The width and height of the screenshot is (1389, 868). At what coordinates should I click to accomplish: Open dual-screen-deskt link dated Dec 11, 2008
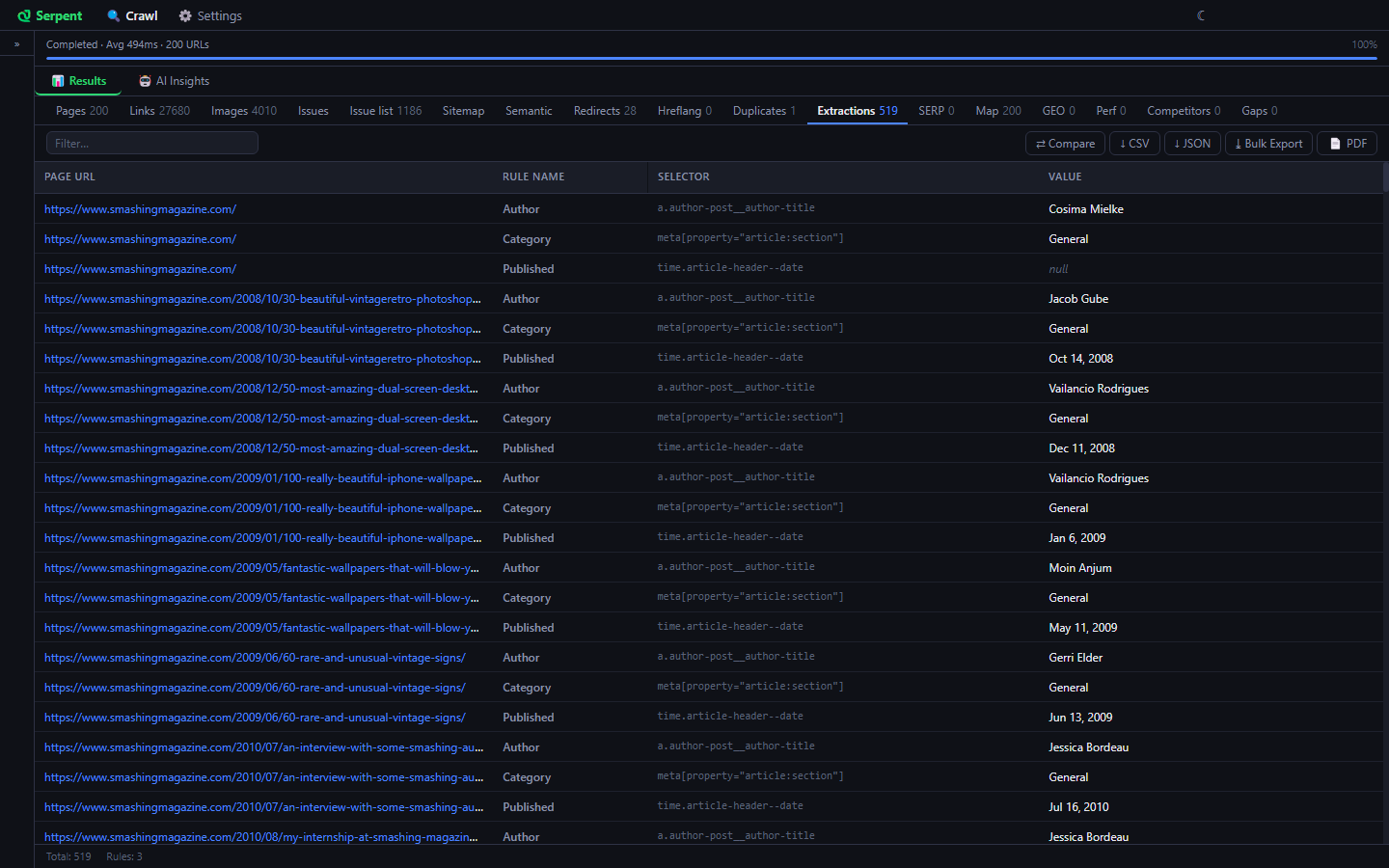[x=260, y=448]
